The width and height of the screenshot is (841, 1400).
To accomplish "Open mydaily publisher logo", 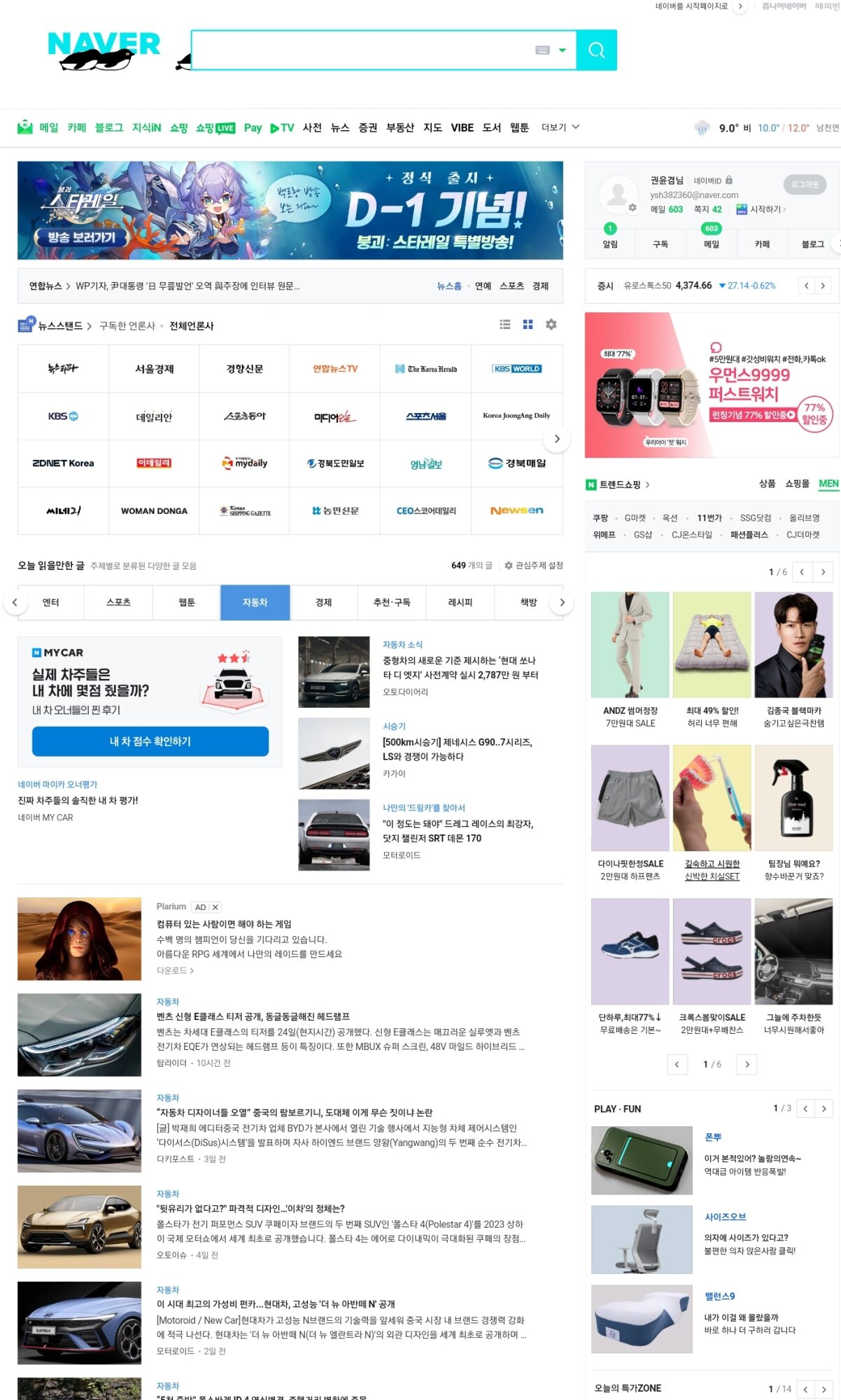I will (244, 463).
